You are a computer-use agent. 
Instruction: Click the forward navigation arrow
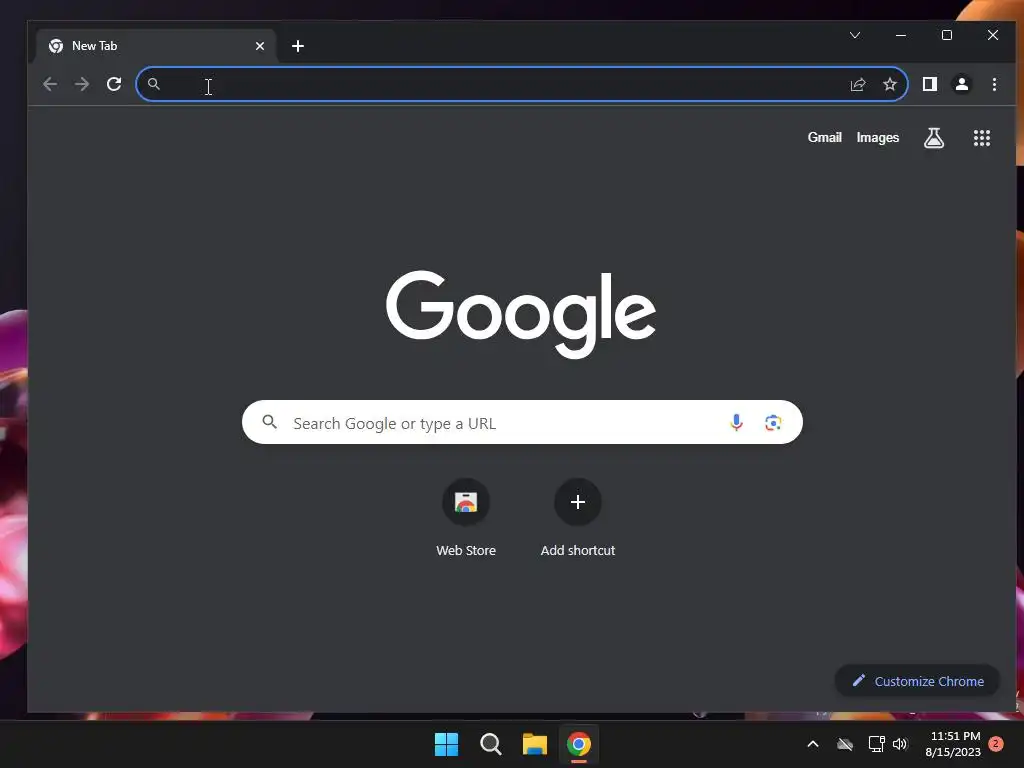point(82,84)
